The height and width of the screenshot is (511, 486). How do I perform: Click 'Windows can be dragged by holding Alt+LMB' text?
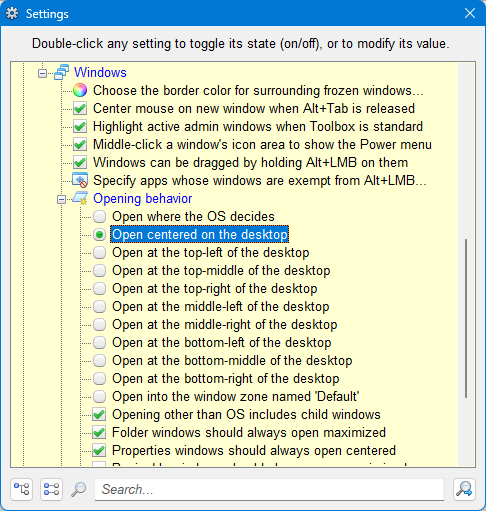pos(251,162)
